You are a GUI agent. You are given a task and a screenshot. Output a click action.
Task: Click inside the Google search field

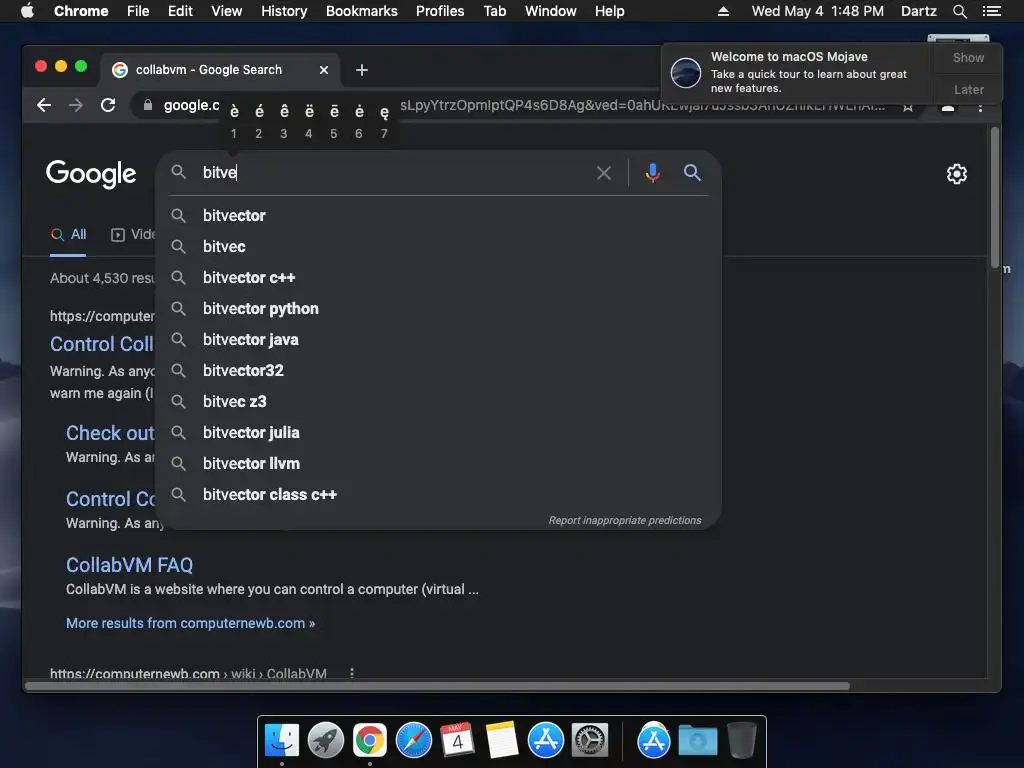tap(395, 173)
